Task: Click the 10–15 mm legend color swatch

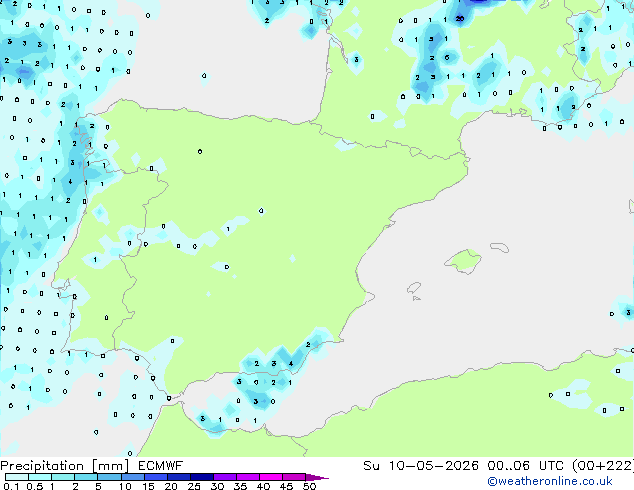Action: coord(132,477)
